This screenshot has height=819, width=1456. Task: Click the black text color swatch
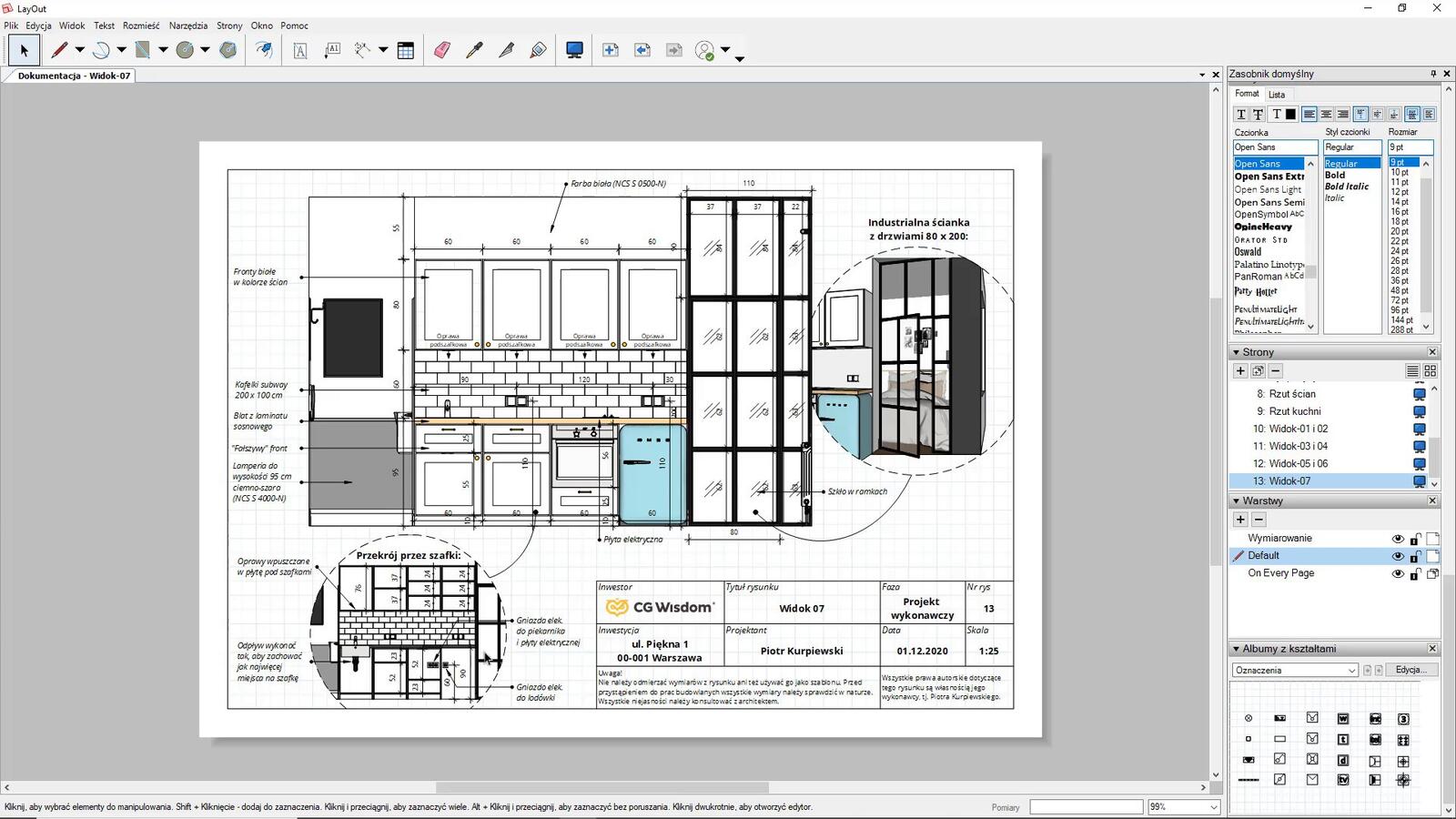click(x=1290, y=115)
